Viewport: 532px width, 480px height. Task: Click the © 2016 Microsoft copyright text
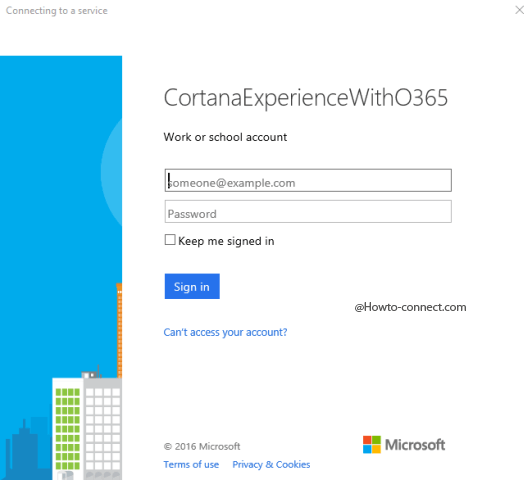[202, 446]
